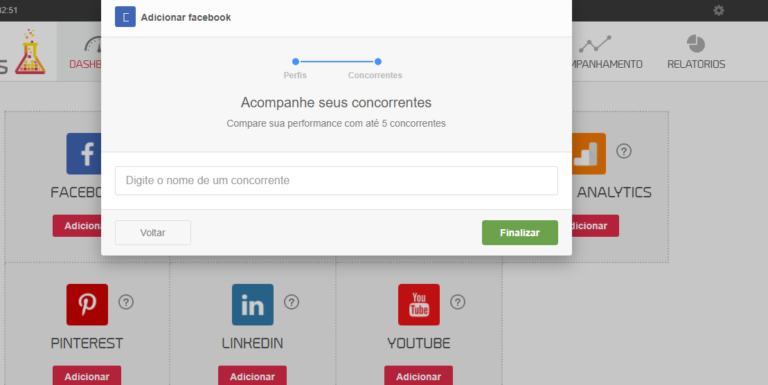This screenshot has width=768, height=385.
Task: Click the Finalizar button
Action: point(520,233)
